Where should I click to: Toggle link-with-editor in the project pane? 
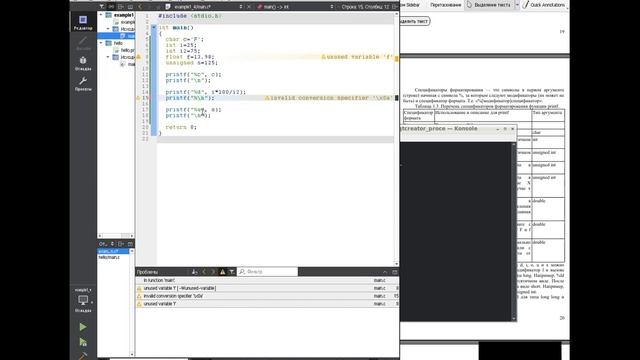point(111,7)
